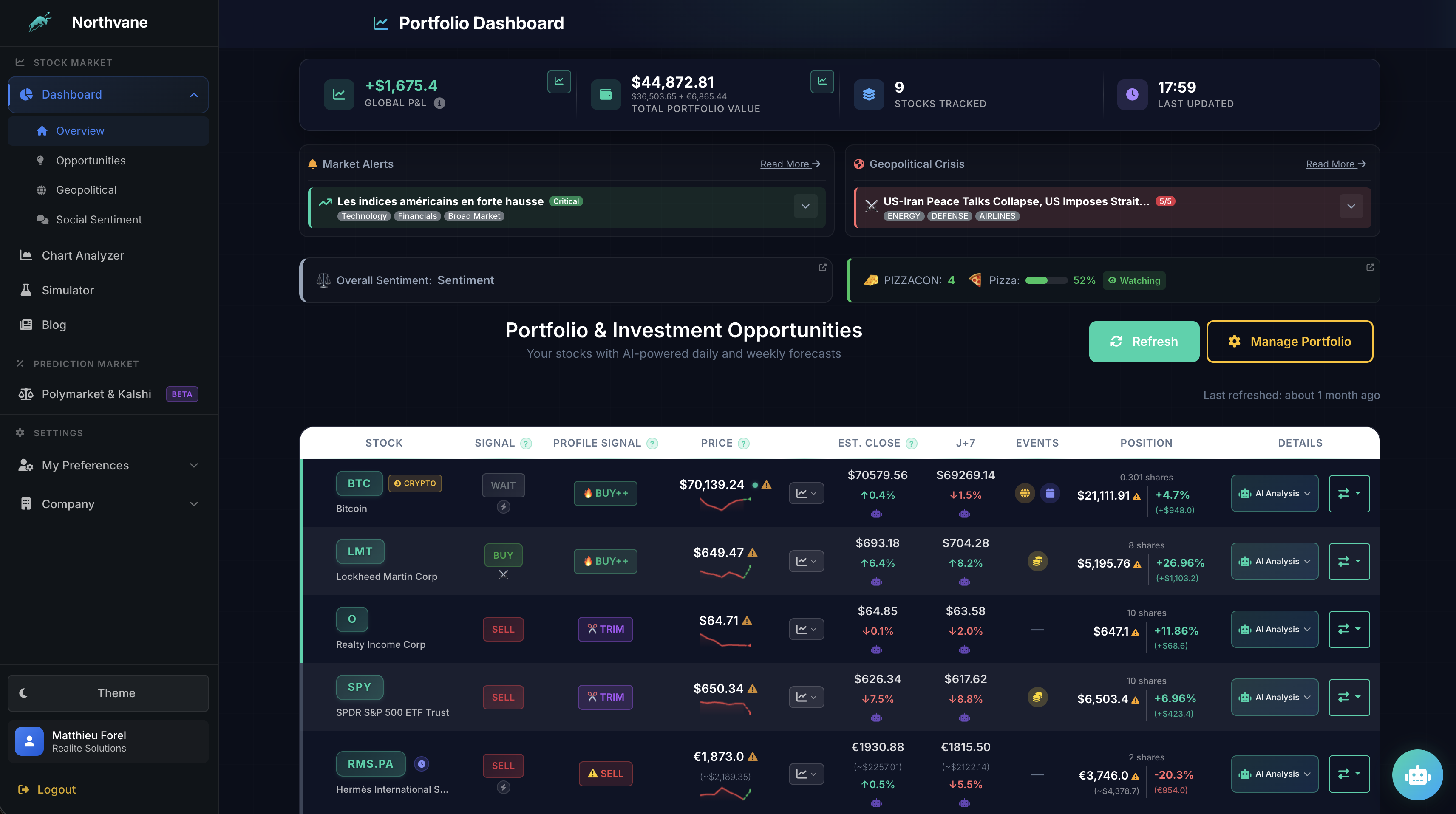Click the Last Updated clock icon
The height and width of the screenshot is (814, 1456).
[x=1132, y=94]
